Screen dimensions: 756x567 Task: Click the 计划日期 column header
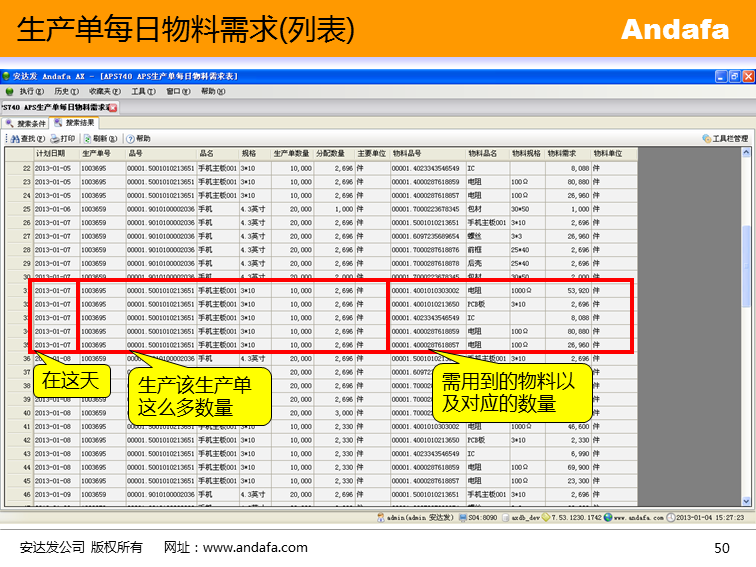pyautogui.click(x=51, y=154)
